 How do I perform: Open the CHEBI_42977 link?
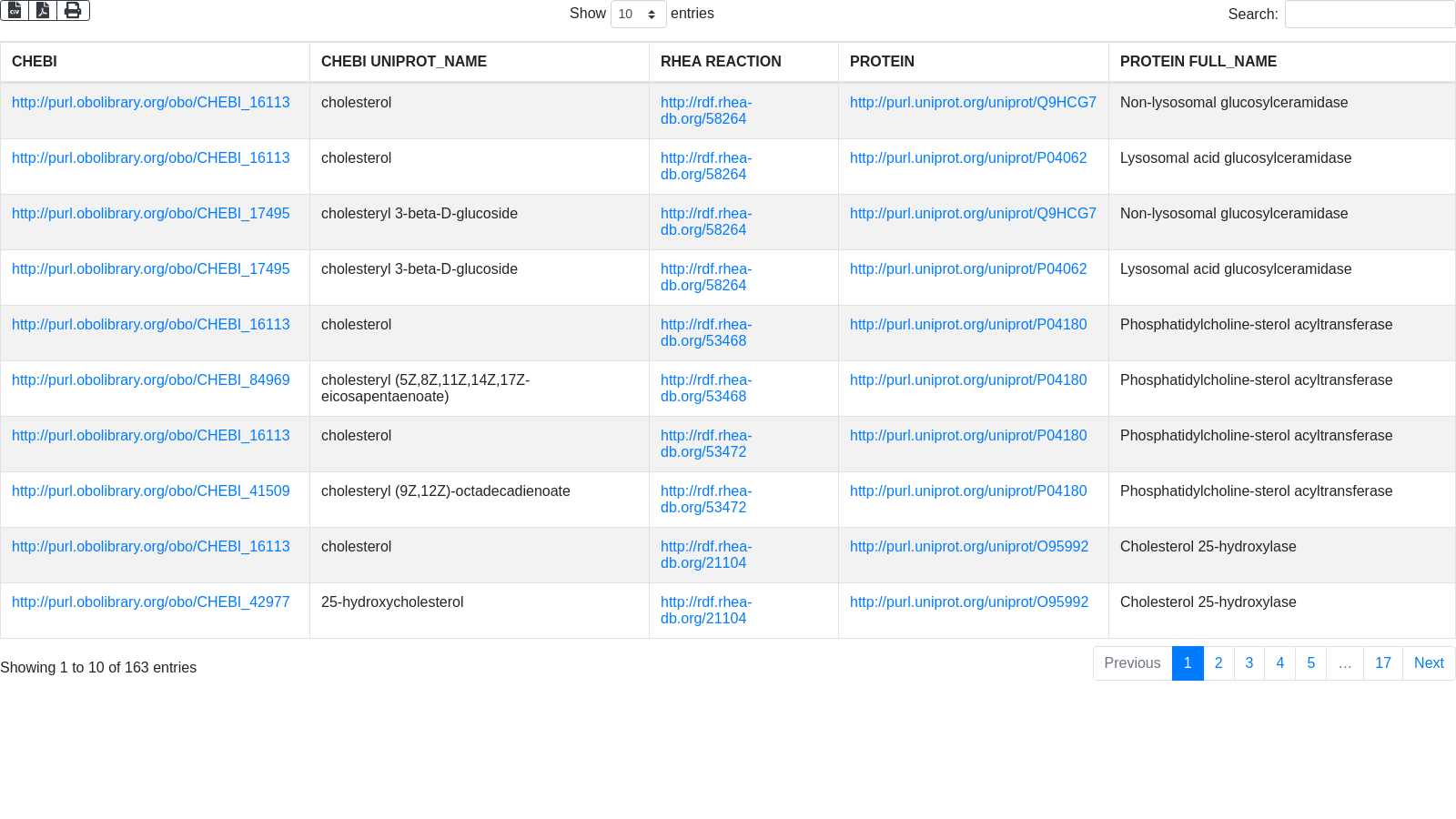[151, 602]
